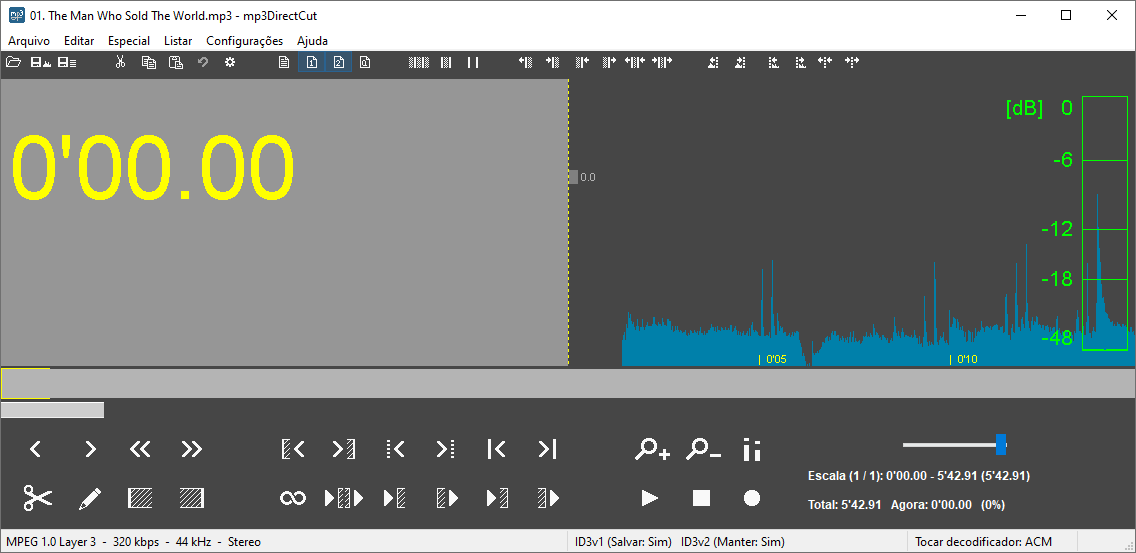Click the light gray horizontal scrollbar thumb
The width and height of the screenshot is (1136, 553).
[52, 410]
